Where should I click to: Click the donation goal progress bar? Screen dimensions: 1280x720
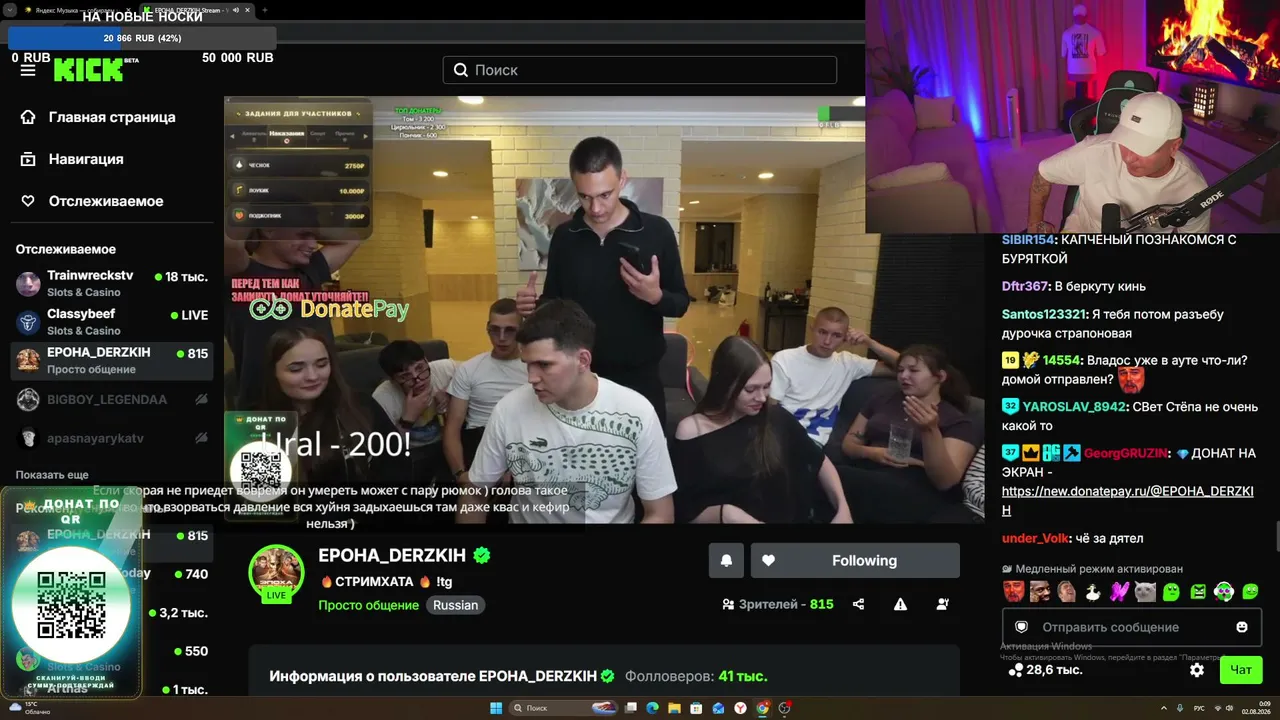(x=142, y=38)
